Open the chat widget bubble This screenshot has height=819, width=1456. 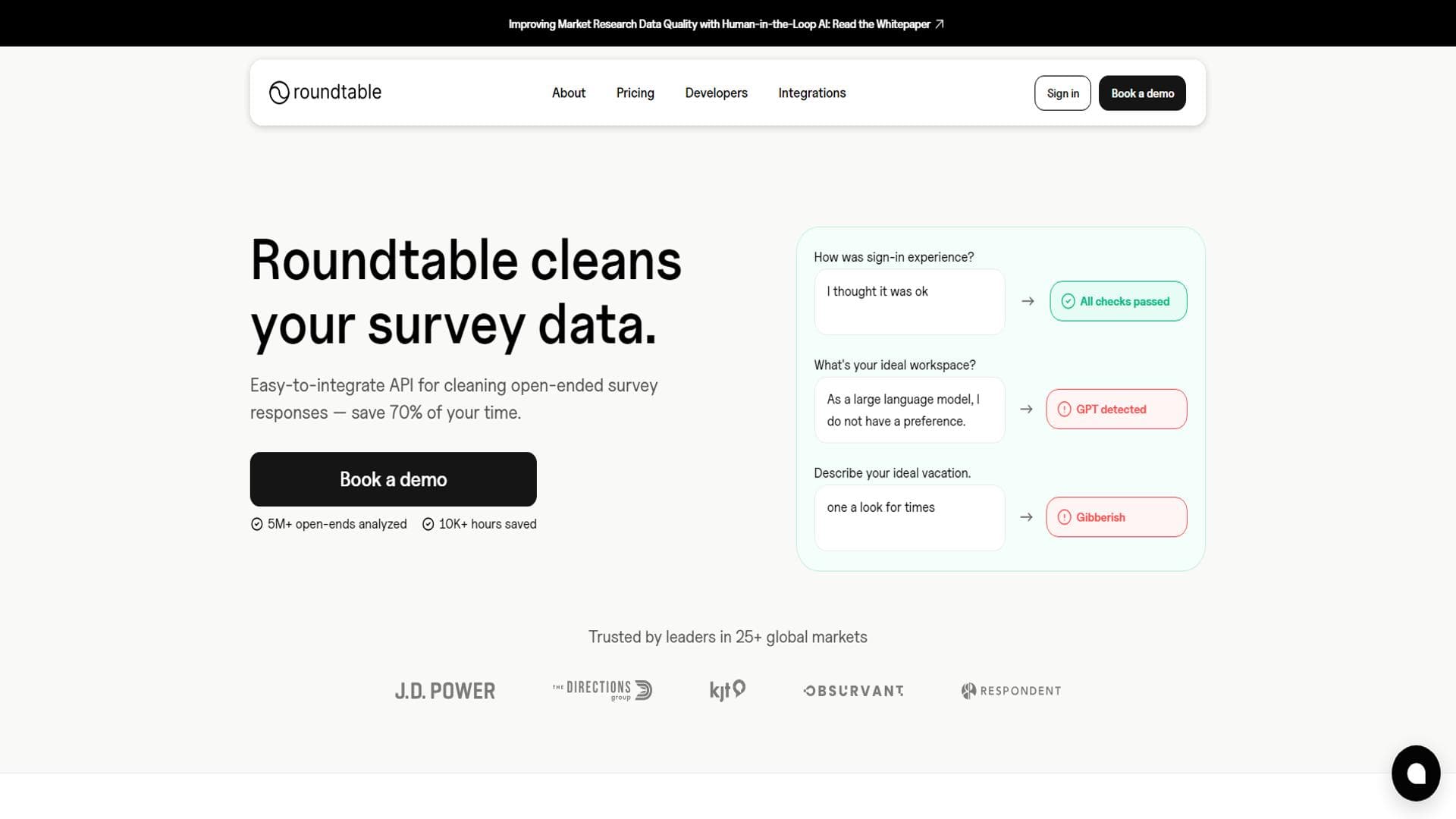pos(1415,773)
